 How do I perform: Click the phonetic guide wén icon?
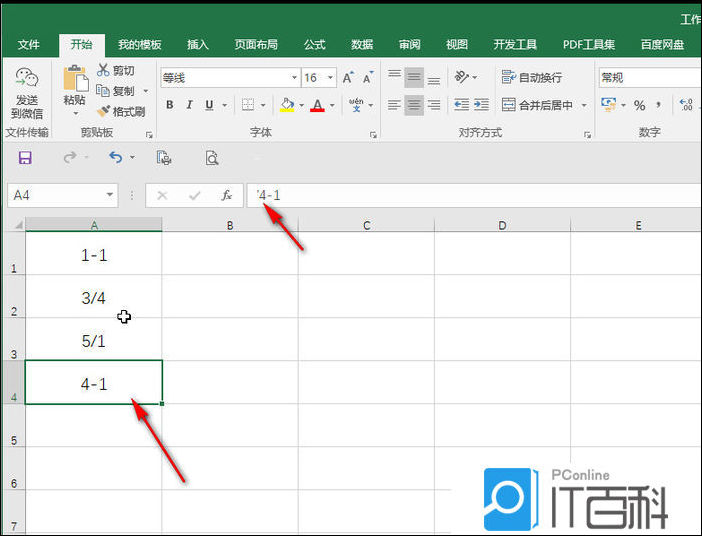356,105
